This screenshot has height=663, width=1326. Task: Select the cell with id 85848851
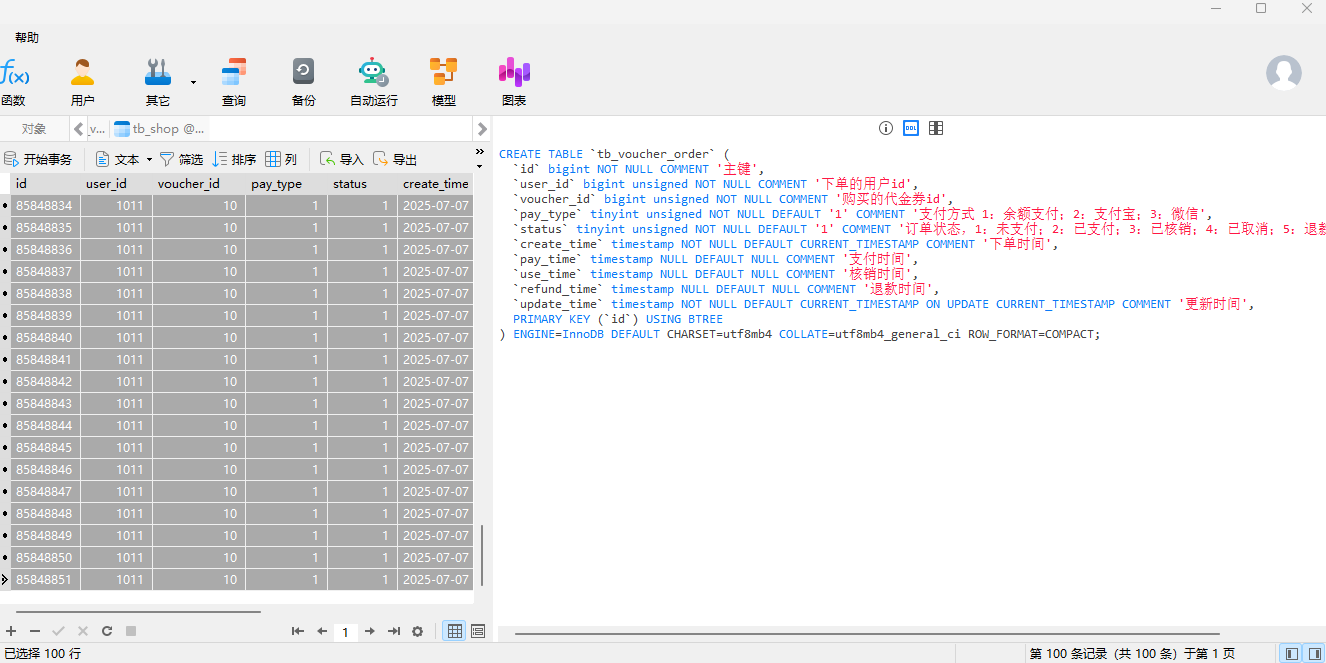point(46,580)
